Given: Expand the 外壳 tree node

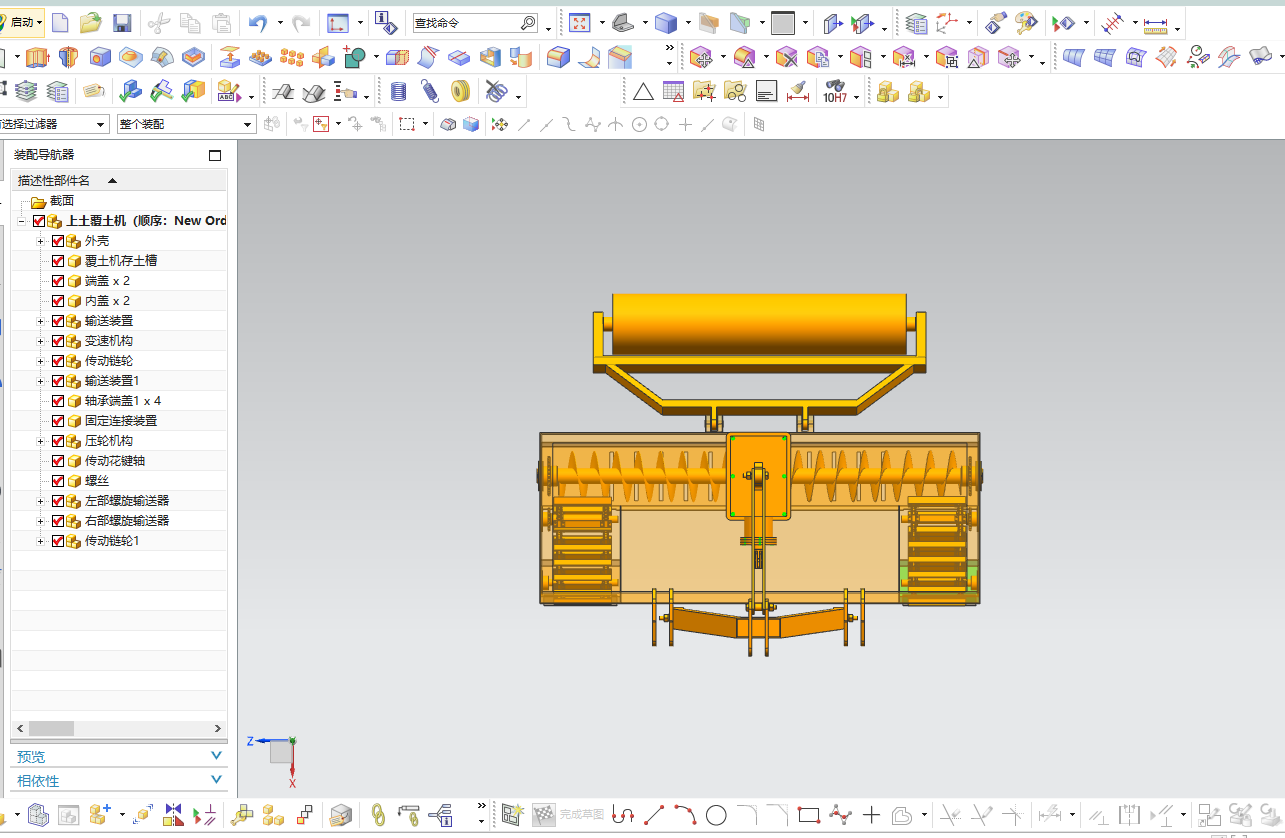Looking at the screenshot, I should 41,241.
